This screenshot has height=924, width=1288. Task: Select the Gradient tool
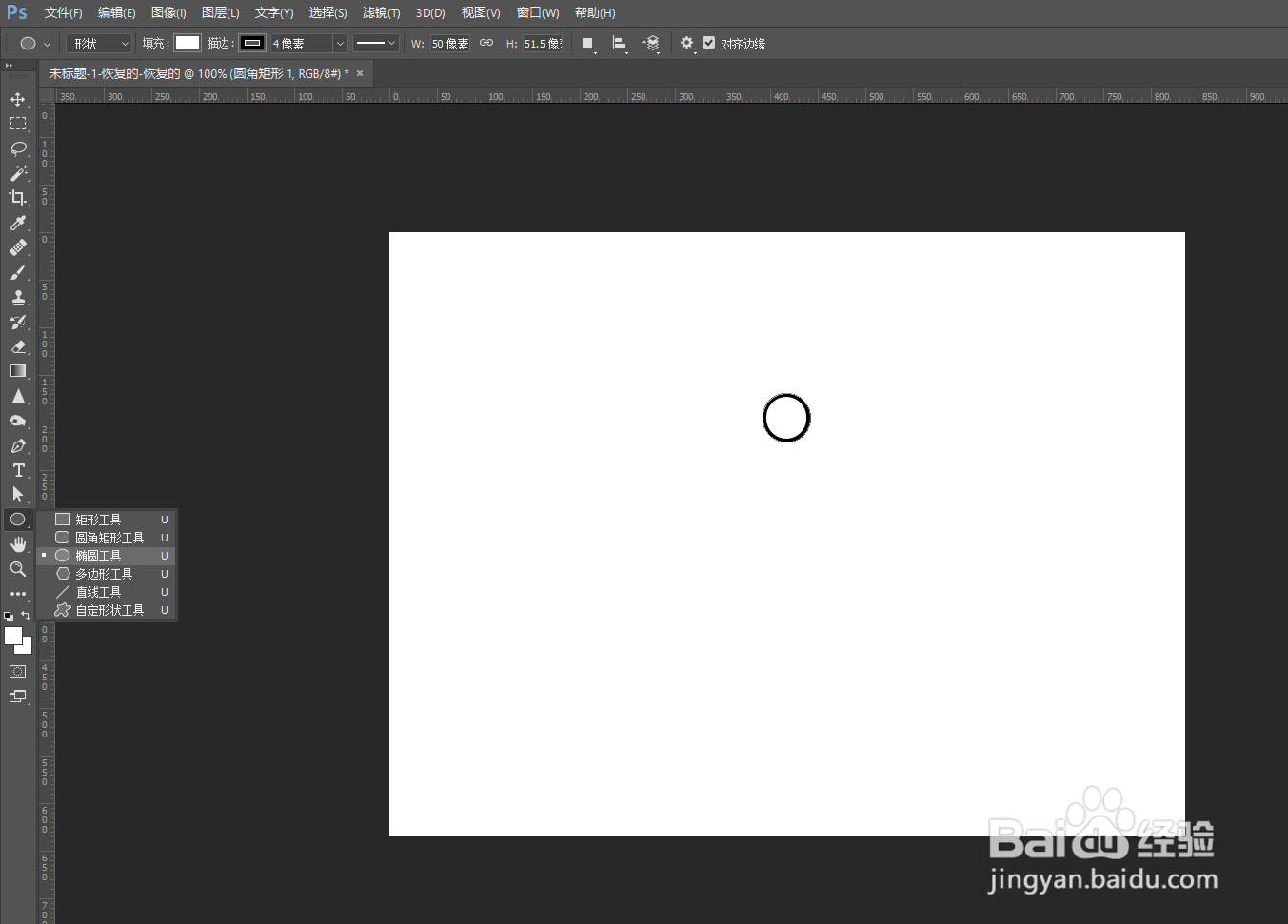click(17, 371)
